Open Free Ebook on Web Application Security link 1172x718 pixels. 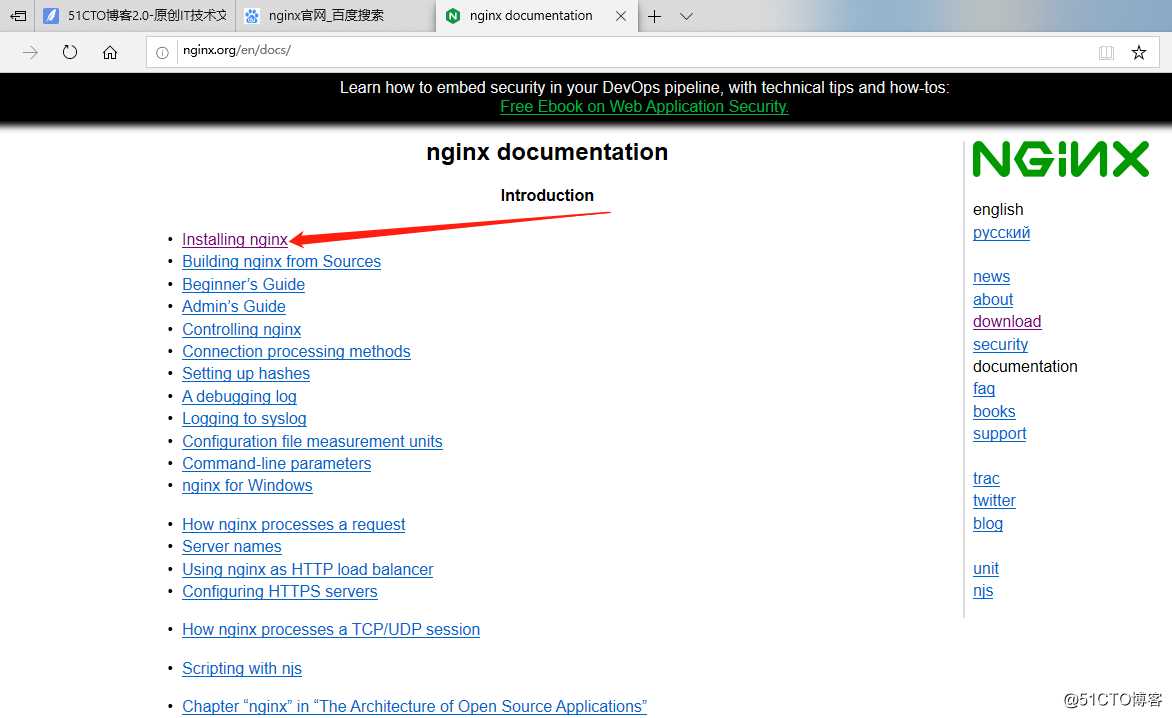coord(644,107)
